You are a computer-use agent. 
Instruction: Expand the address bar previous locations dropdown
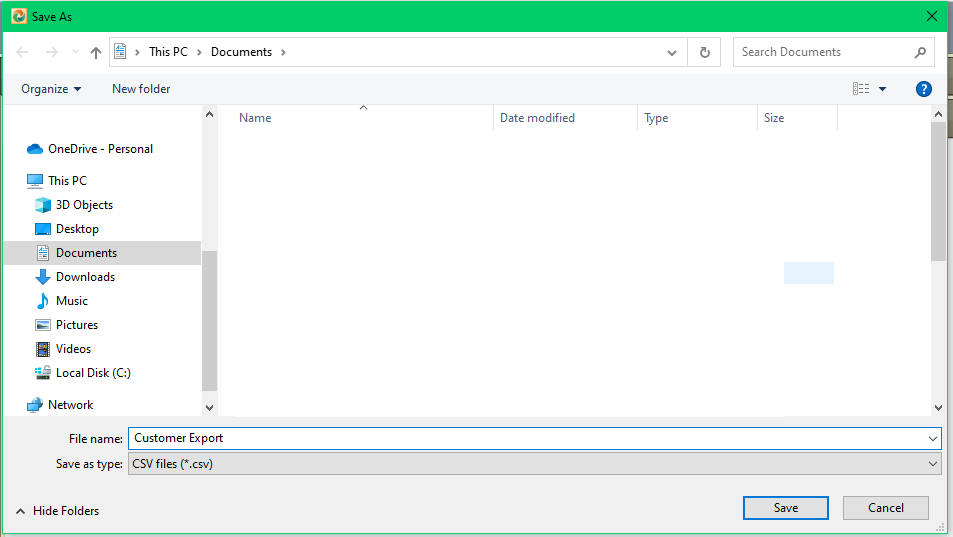(671, 52)
